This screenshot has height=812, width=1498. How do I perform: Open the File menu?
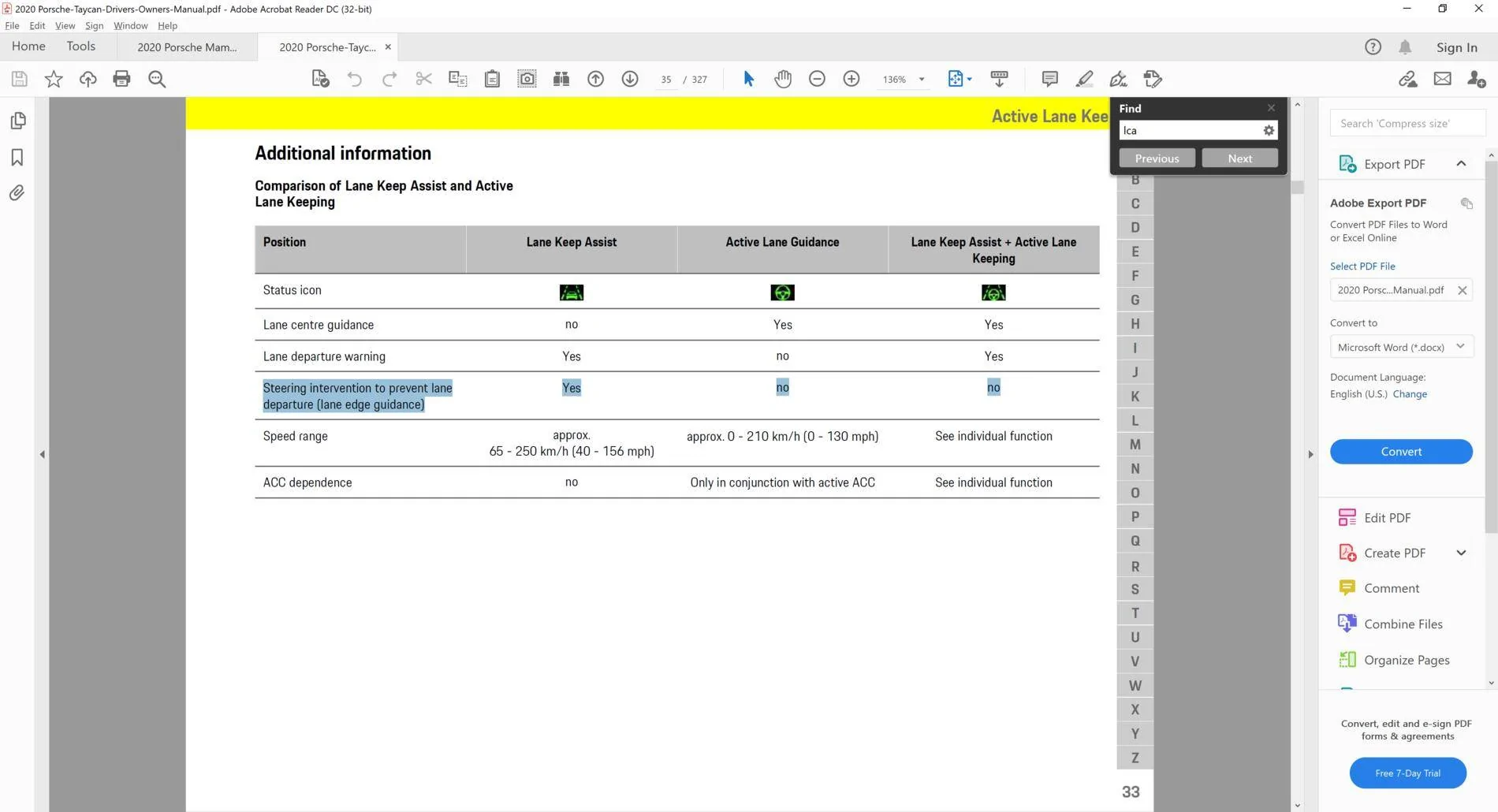pos(12,26)
